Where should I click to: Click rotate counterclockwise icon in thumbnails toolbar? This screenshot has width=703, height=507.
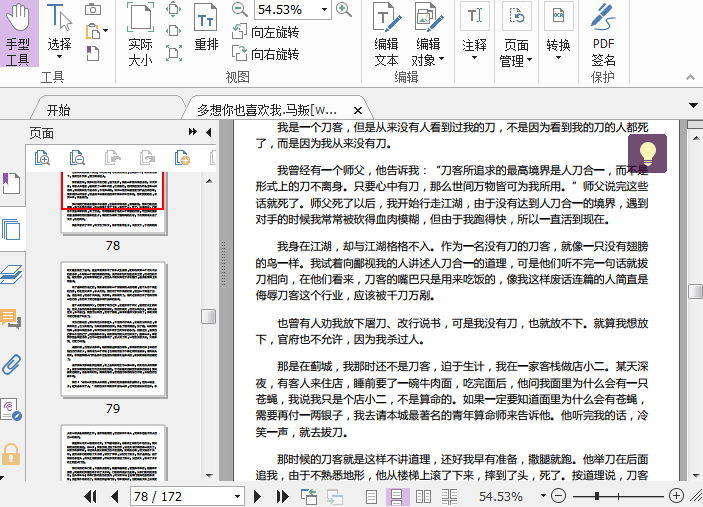(x=113, y=158)
